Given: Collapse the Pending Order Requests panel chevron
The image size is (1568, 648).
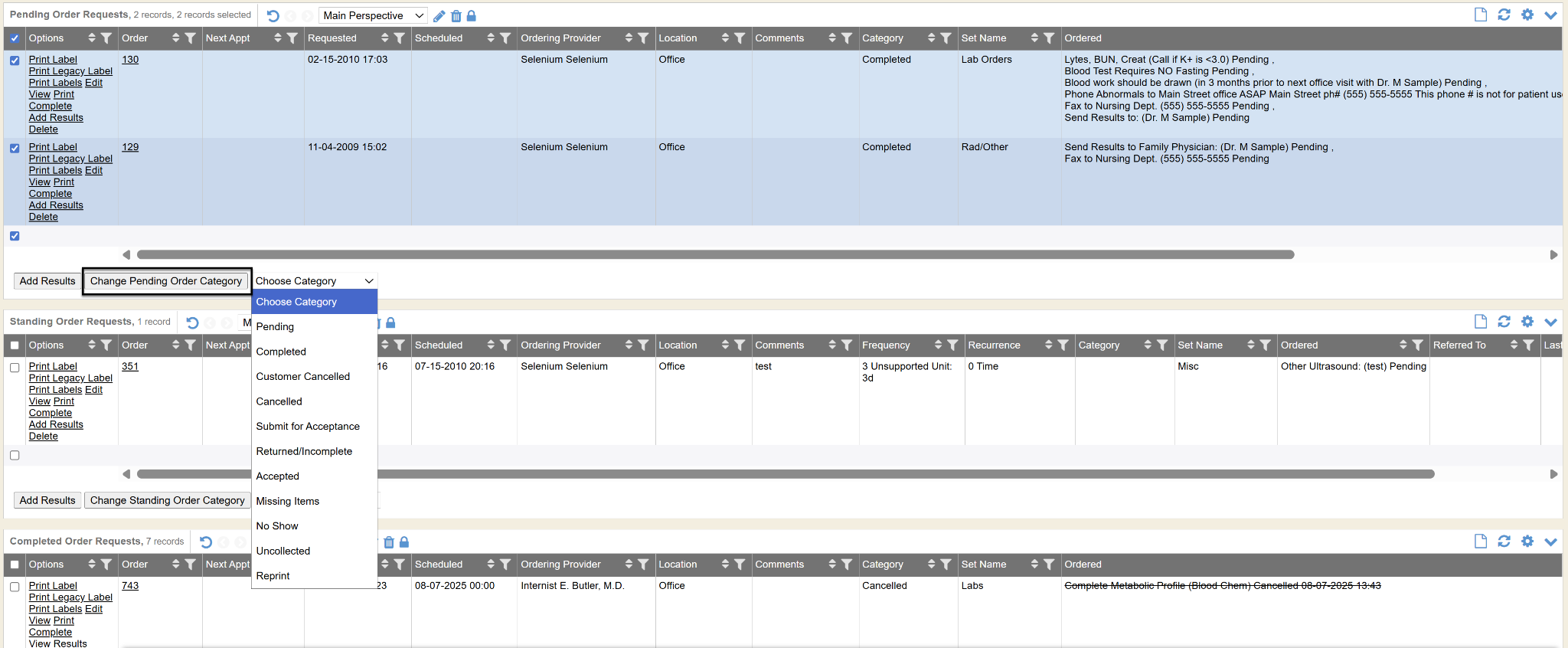Looking at the screenshot, I should coord(1551,15).
